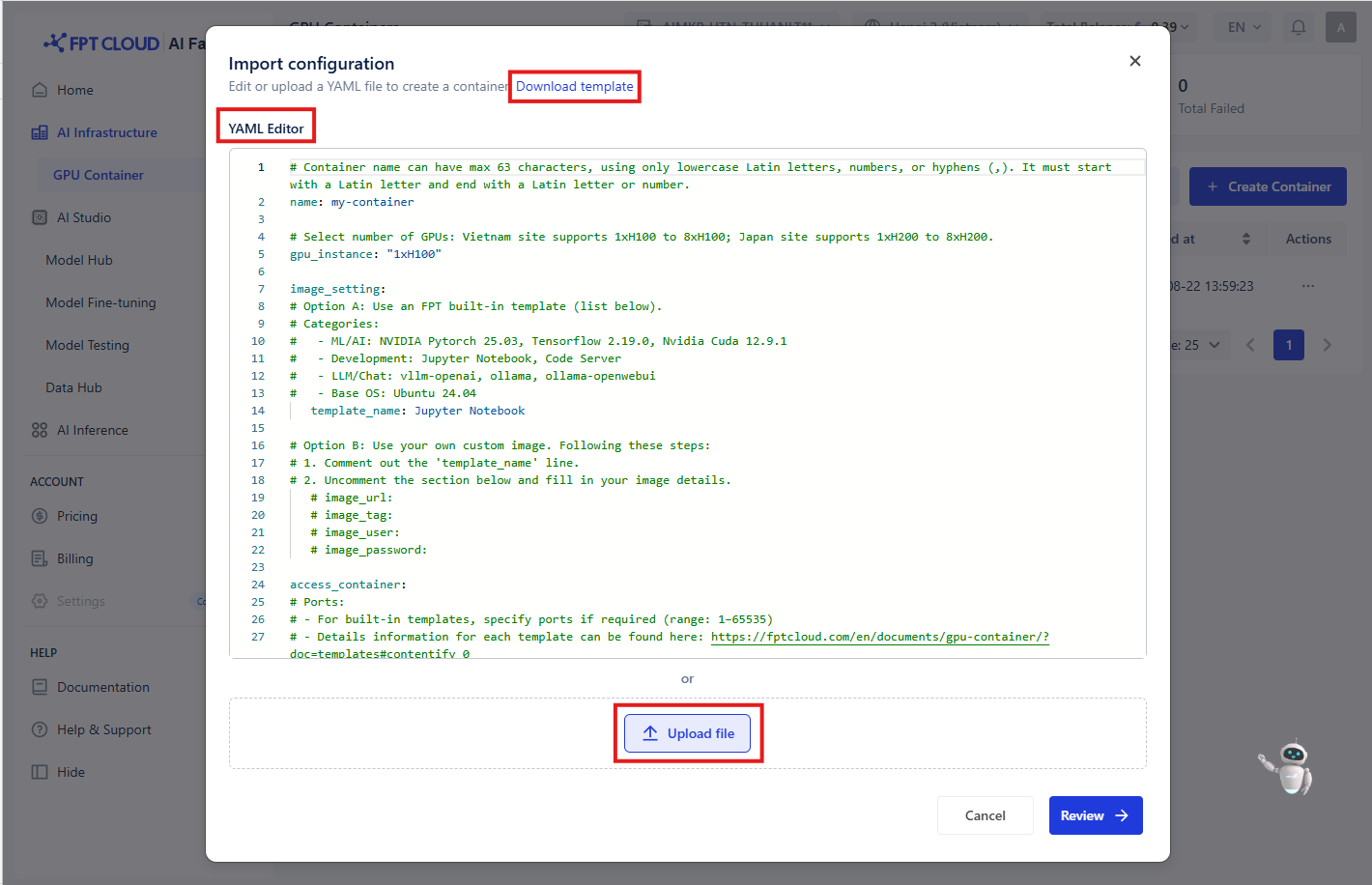Select GPU Container in sidebar

pyautogui.click(x=99, y=175)
